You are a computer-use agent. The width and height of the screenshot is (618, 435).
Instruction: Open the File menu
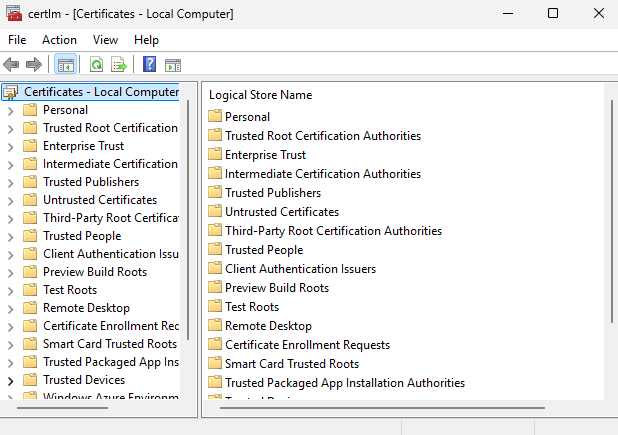[17, 40]
